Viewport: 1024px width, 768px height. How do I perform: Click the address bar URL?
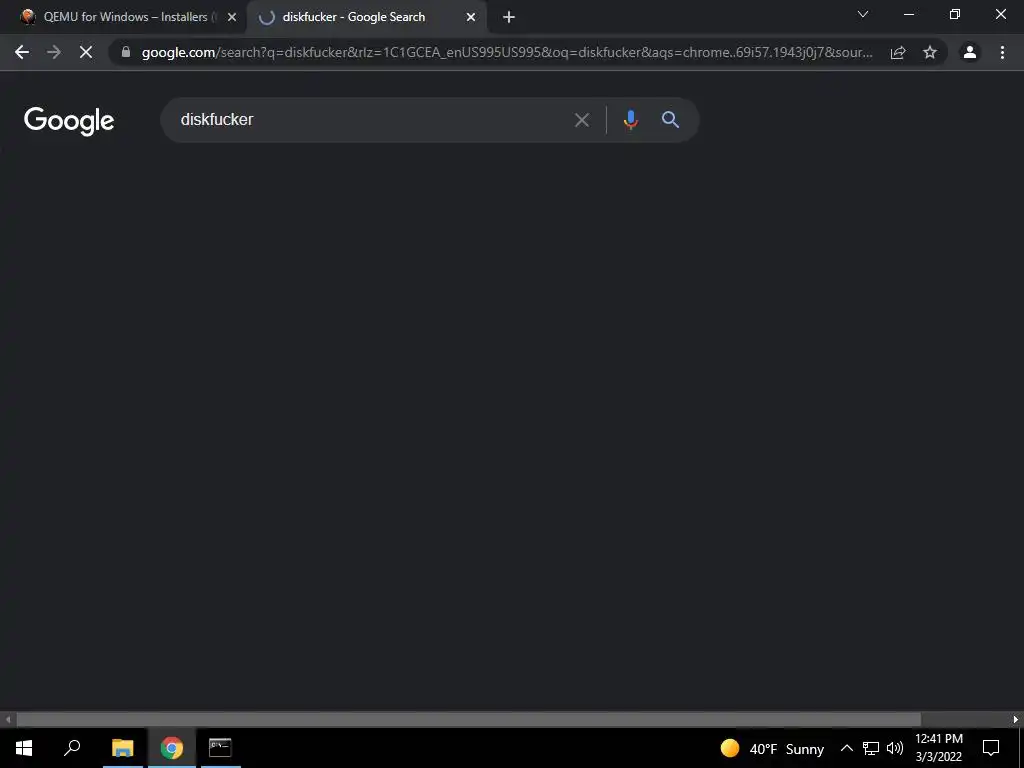click(507, 52)
